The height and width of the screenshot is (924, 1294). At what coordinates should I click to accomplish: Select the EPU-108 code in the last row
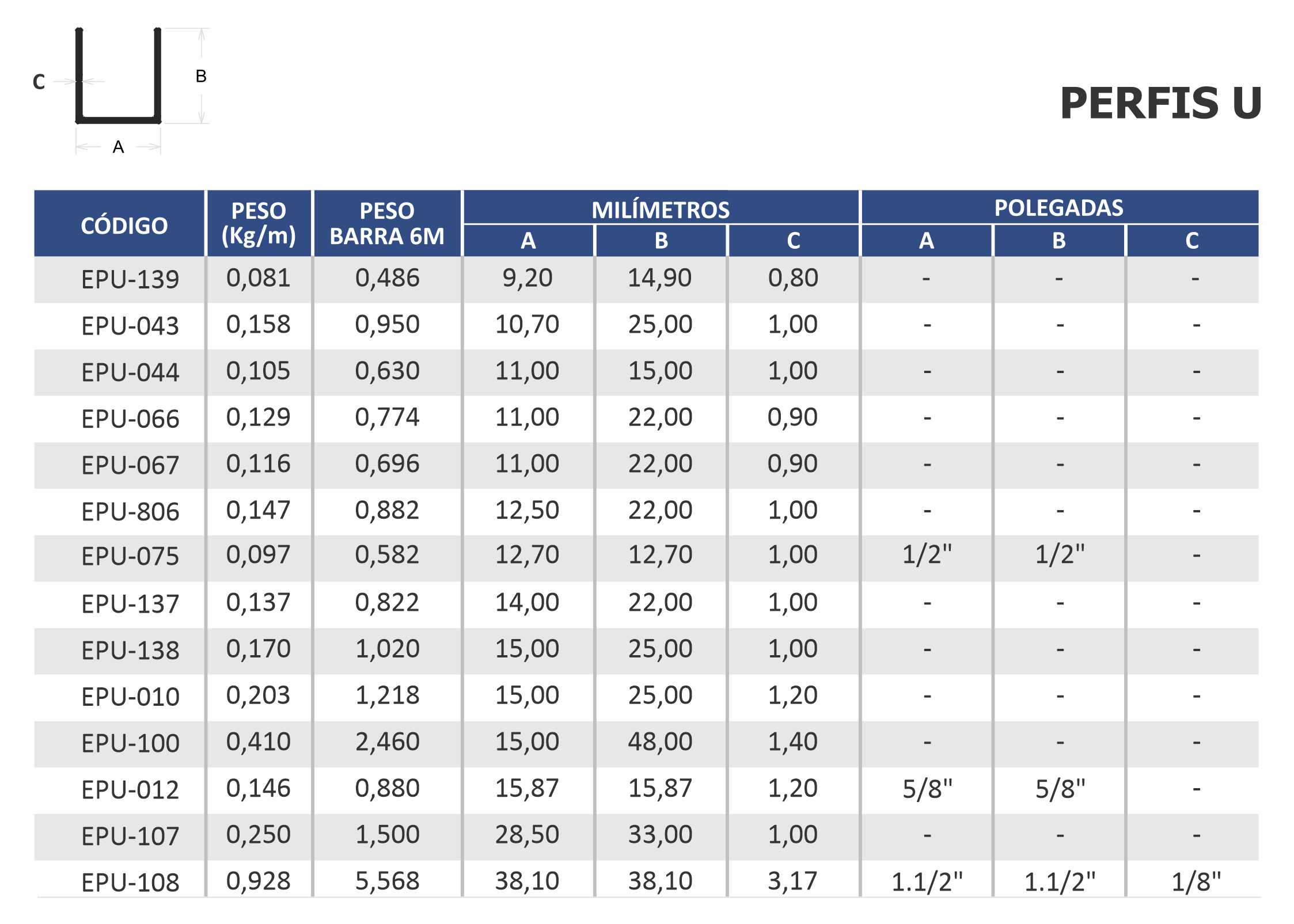coord(130,883)
